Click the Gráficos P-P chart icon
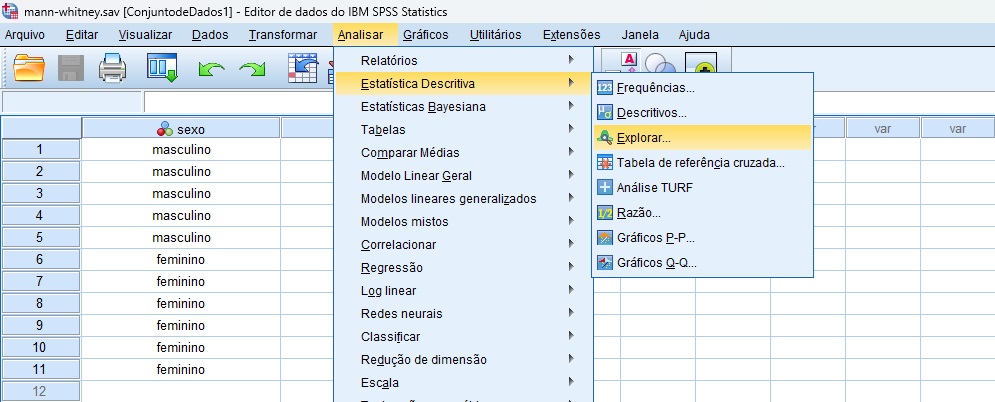Screen dimensions: 995x402 605,238
